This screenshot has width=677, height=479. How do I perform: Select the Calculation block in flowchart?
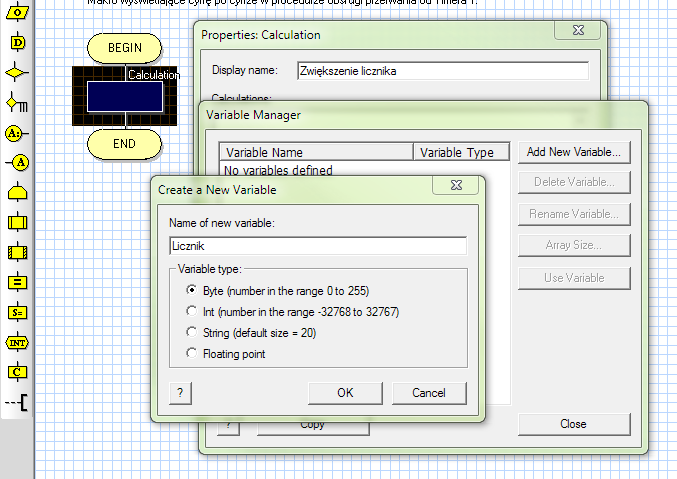point(125,97)
